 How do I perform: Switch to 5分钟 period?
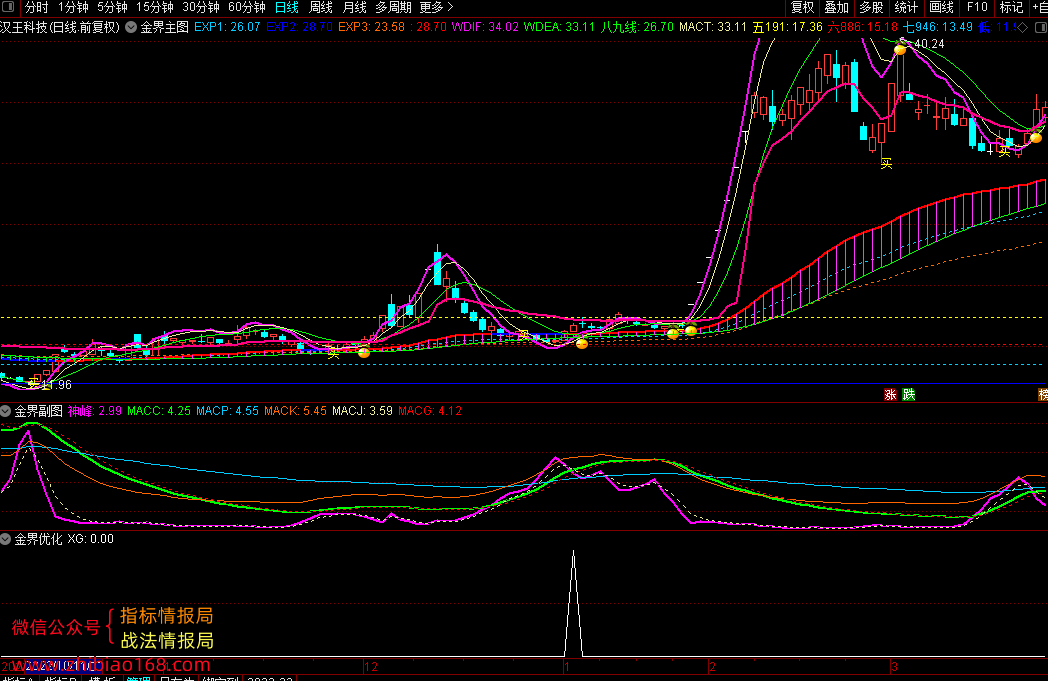point(112,7)
